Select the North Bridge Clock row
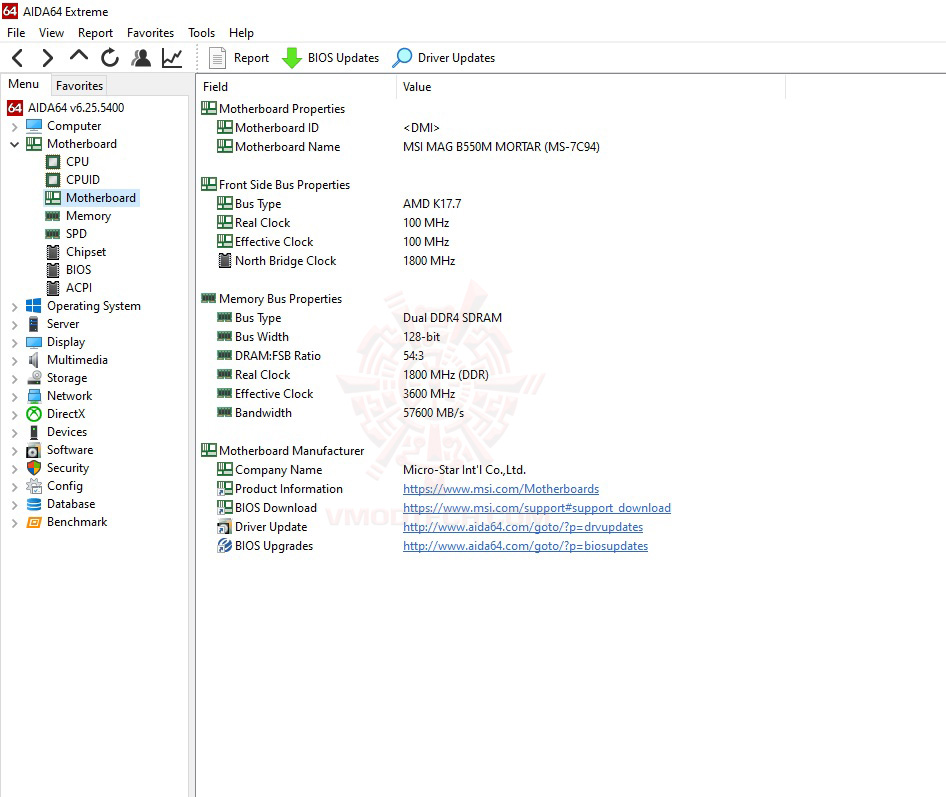 tap(336, 261)
